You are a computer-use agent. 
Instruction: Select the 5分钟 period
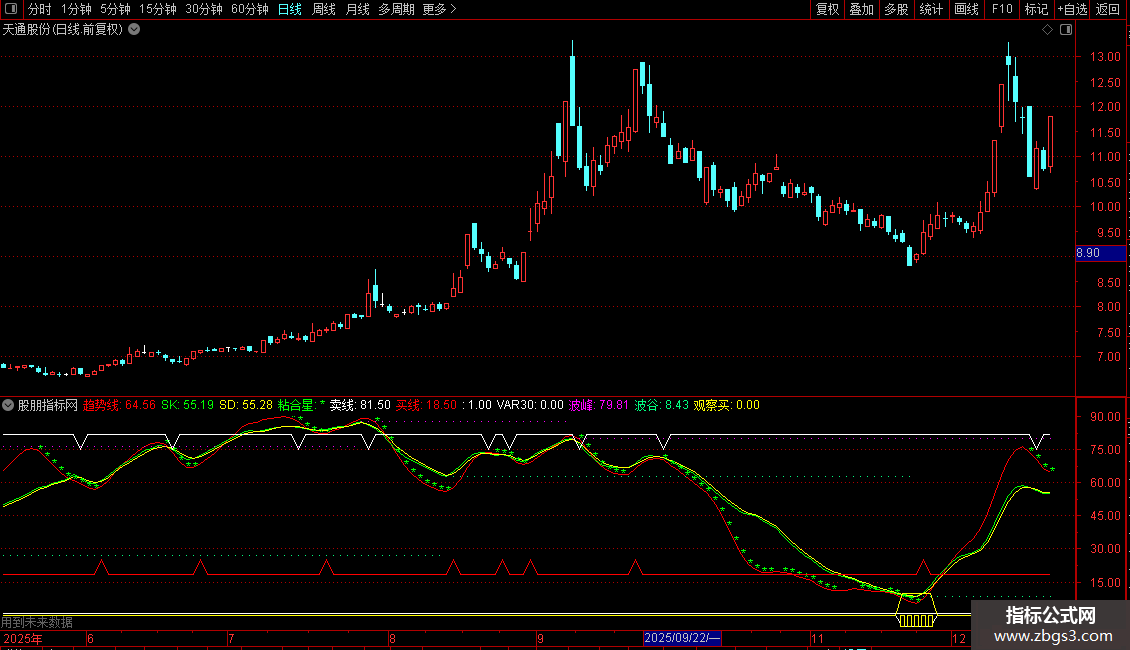click(115, 9)
